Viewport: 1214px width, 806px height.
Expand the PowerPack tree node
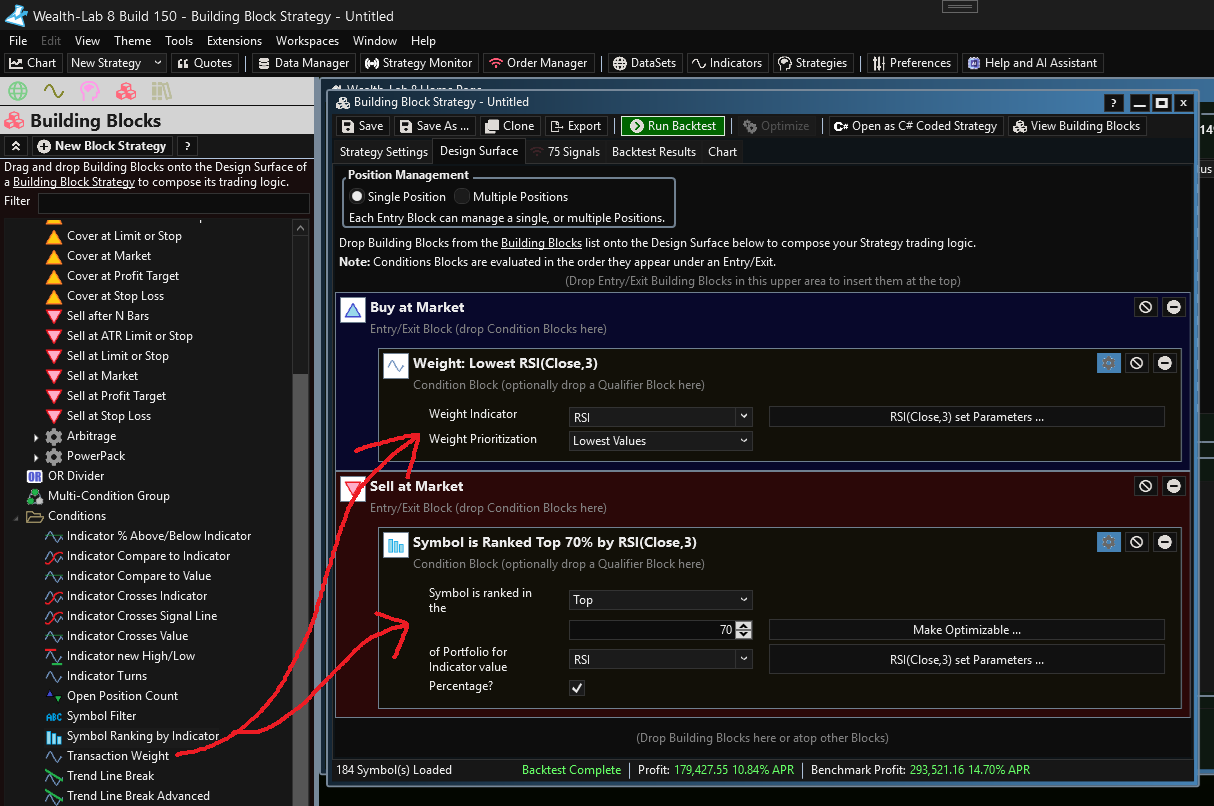pos(37,456)
